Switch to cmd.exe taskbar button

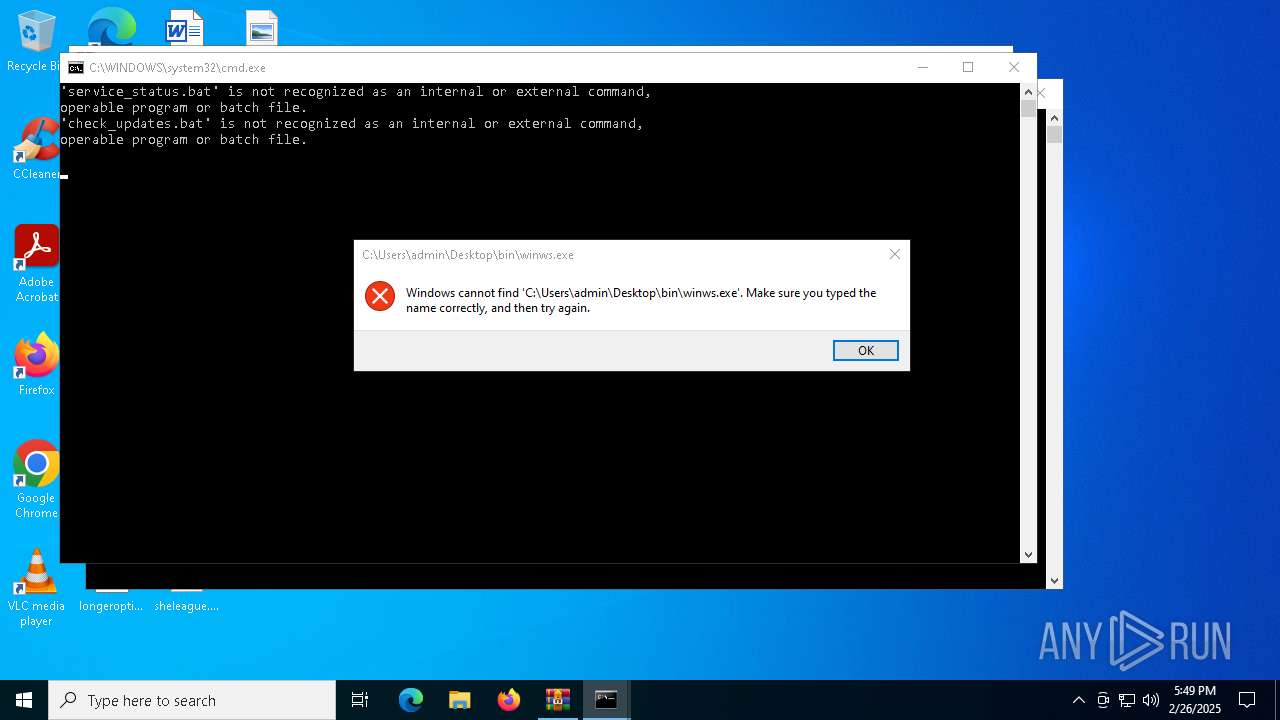pyautogui.click(x=607, y=700)
